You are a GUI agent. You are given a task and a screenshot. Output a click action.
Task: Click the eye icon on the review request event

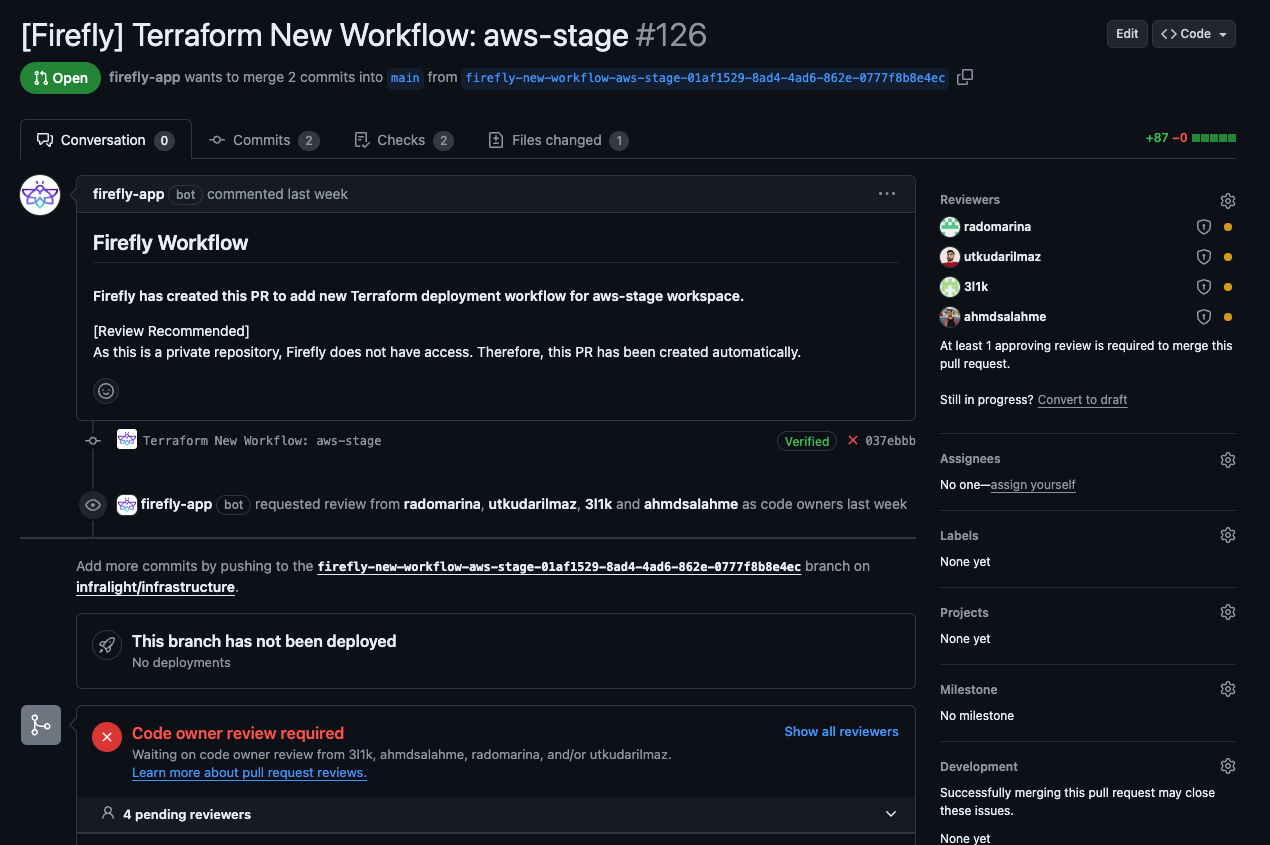(93, 505)
